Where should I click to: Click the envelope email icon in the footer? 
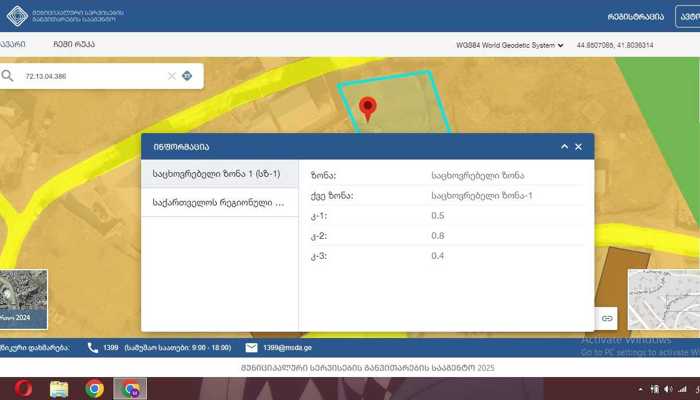click(251, 347)
